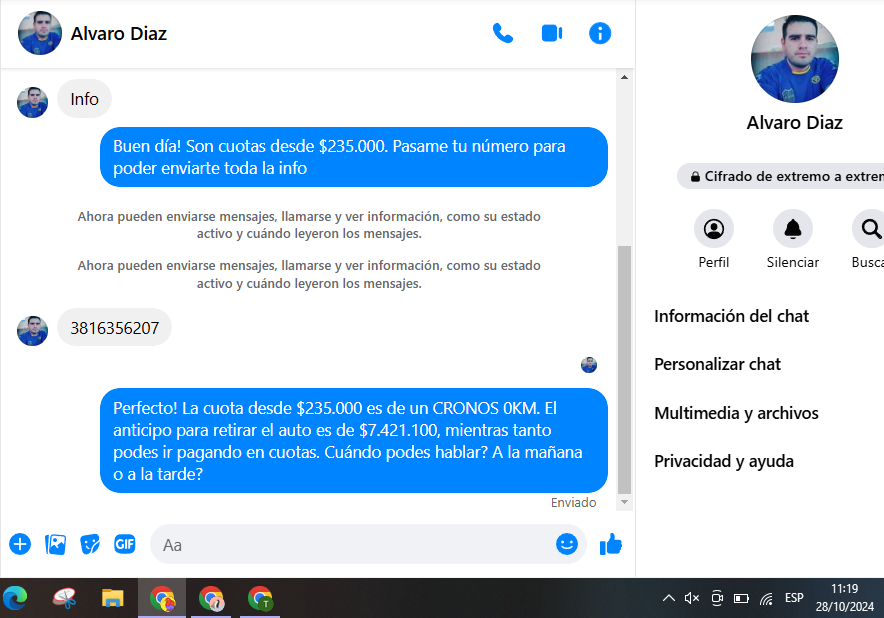Click the 'Buen día! Son cuotas' sent message
Image resolution: width=884 pixels, height=618 pixels.
click(353, 157)
